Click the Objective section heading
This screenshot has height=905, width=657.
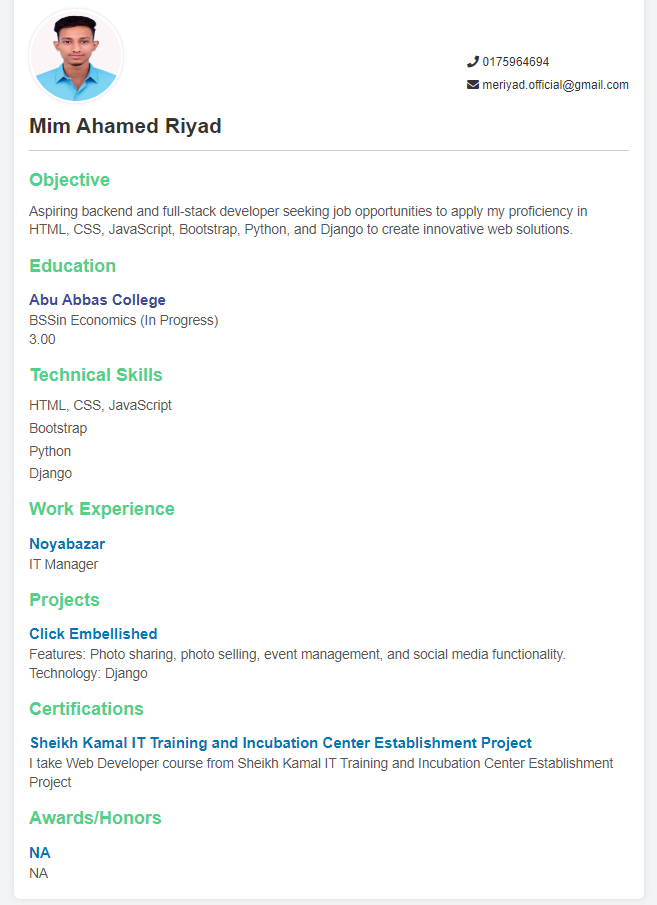[69, 180]
